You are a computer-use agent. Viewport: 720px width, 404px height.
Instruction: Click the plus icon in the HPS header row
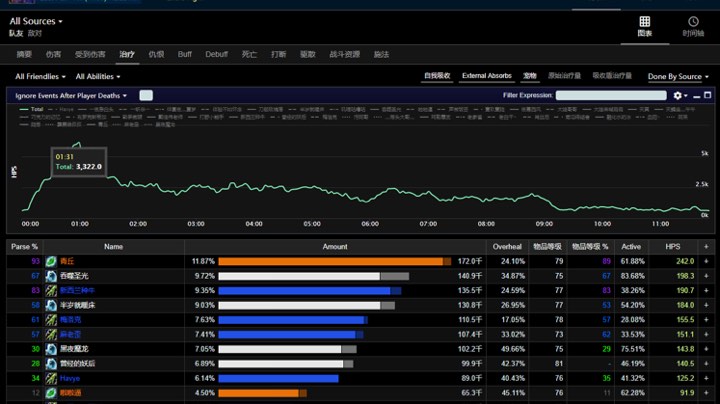coord(706,247)
